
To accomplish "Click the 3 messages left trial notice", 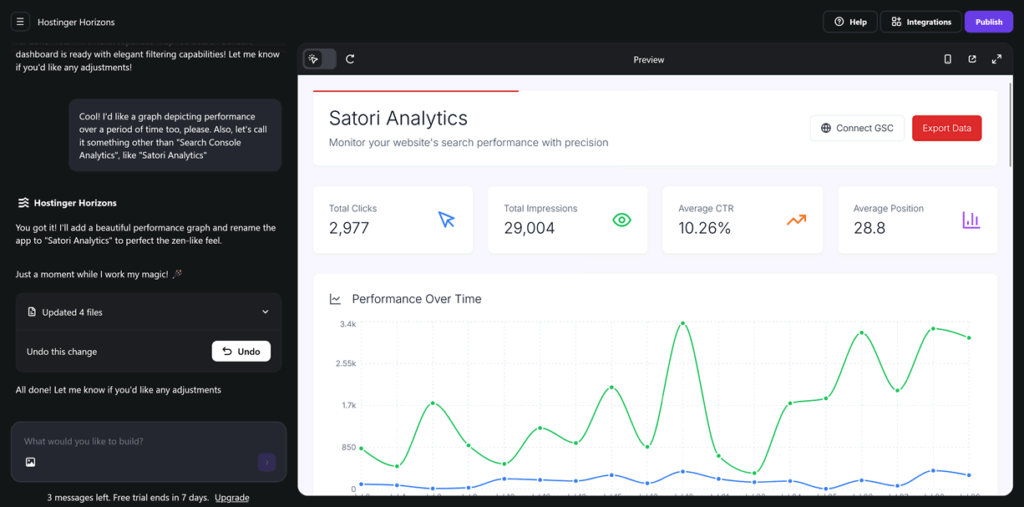I will point(128,497).
